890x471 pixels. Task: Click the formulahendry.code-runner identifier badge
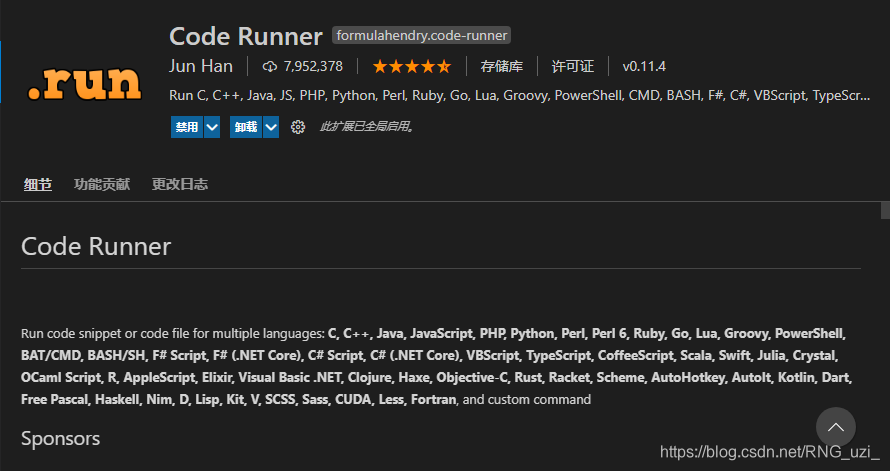coord(421,35)
